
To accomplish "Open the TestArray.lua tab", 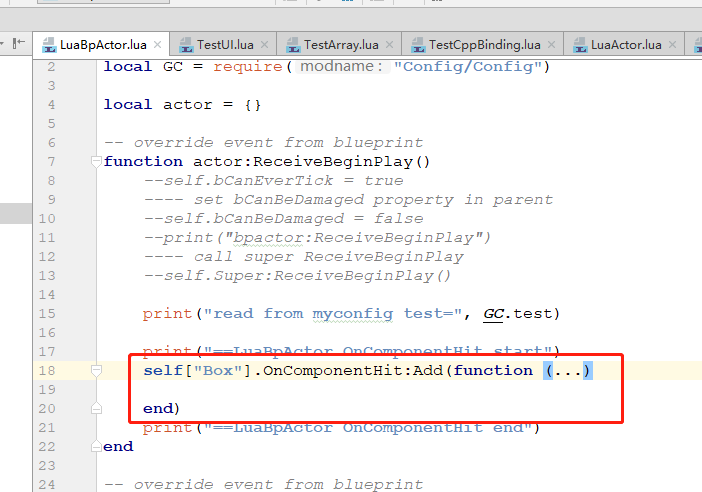I will (x=341, y=45).
